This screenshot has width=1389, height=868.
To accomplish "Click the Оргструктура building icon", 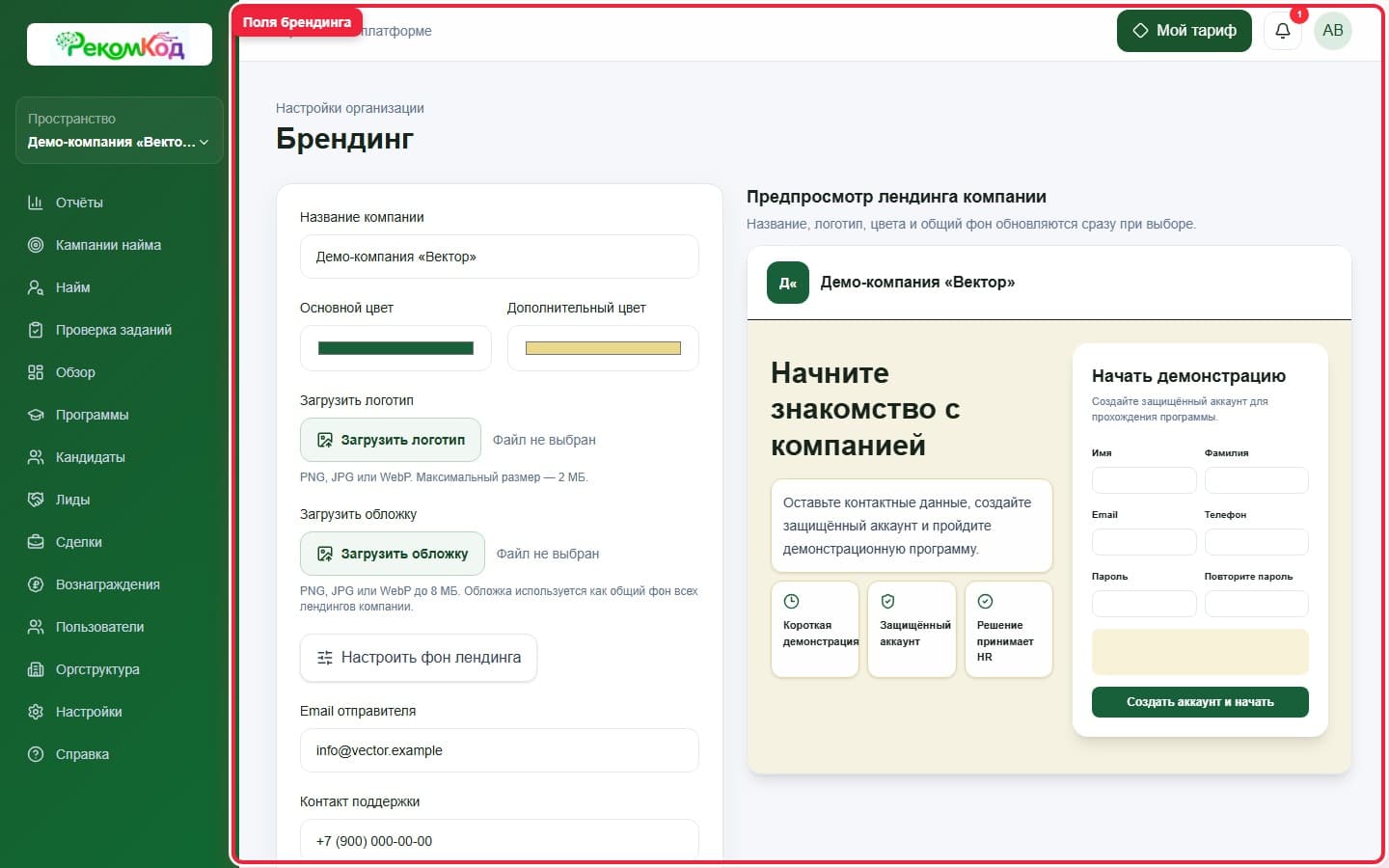I will point(36,669).
